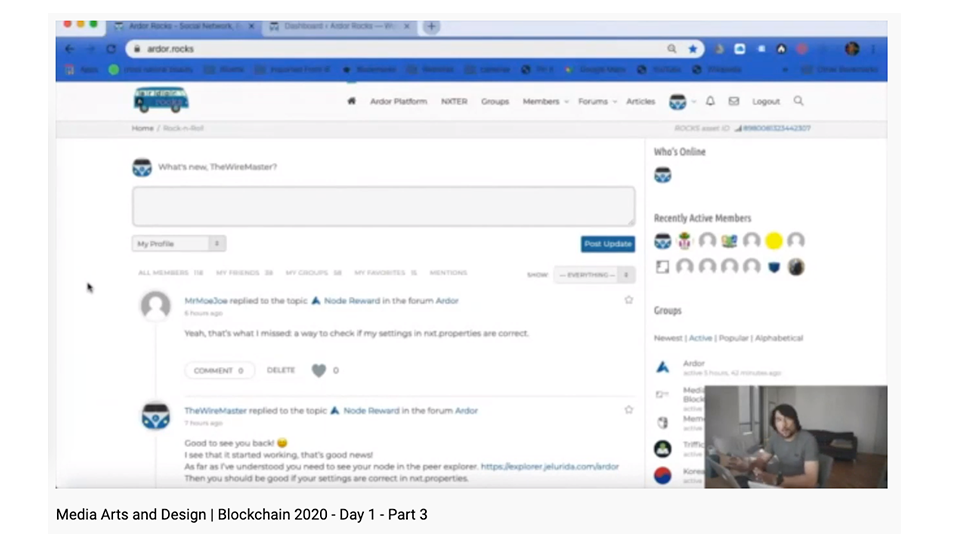Switch to the Mentions activity tab
This screenshot has height=540, width=960.
click(x=448, y=272)
